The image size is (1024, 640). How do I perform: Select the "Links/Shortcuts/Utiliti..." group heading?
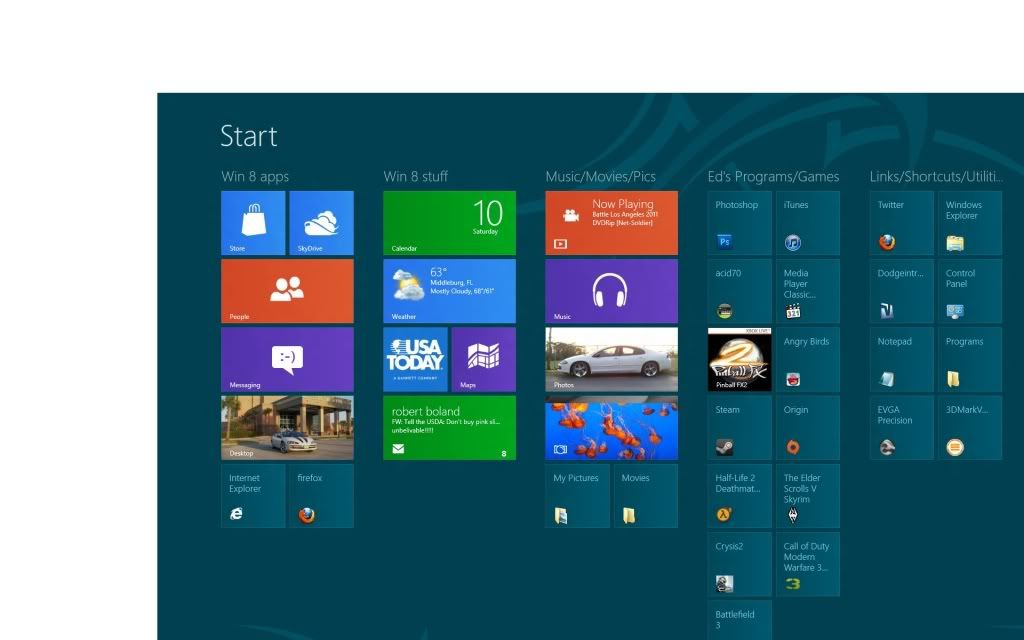point(936,176)
